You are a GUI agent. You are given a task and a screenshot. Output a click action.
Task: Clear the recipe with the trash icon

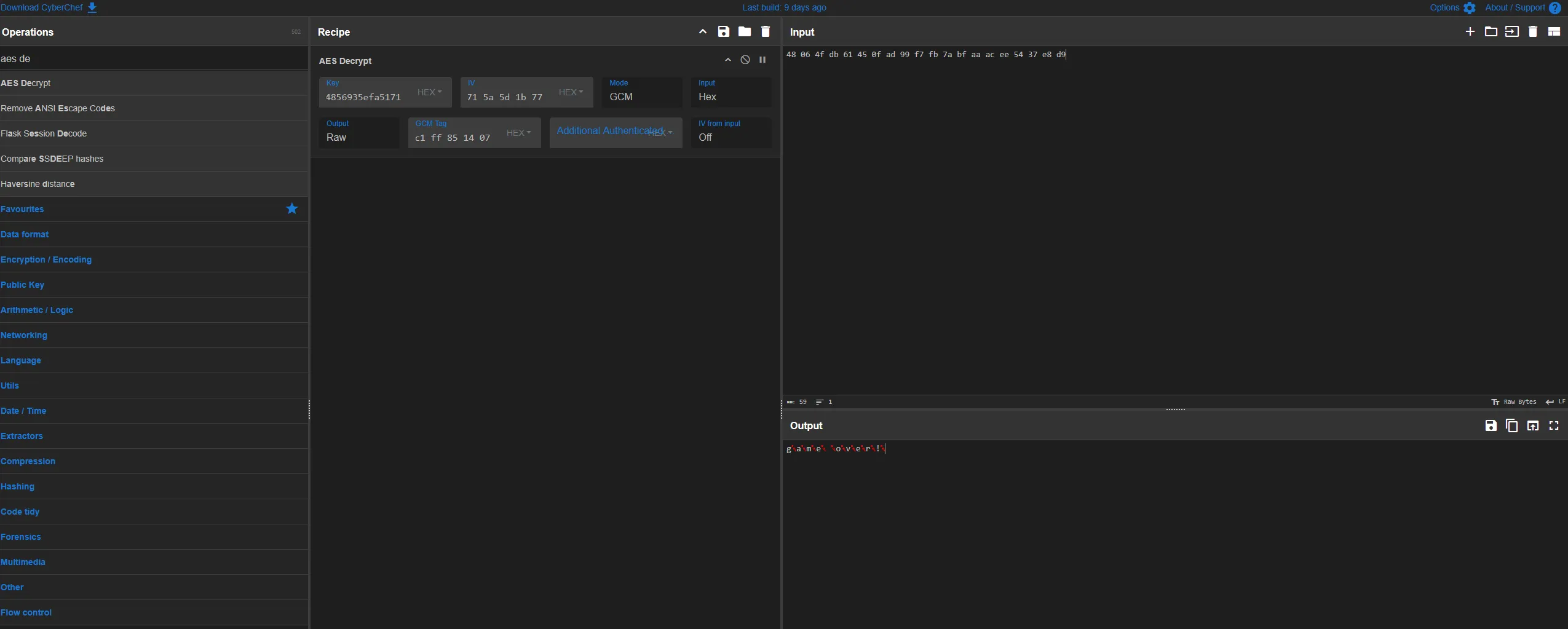(766, 31)
